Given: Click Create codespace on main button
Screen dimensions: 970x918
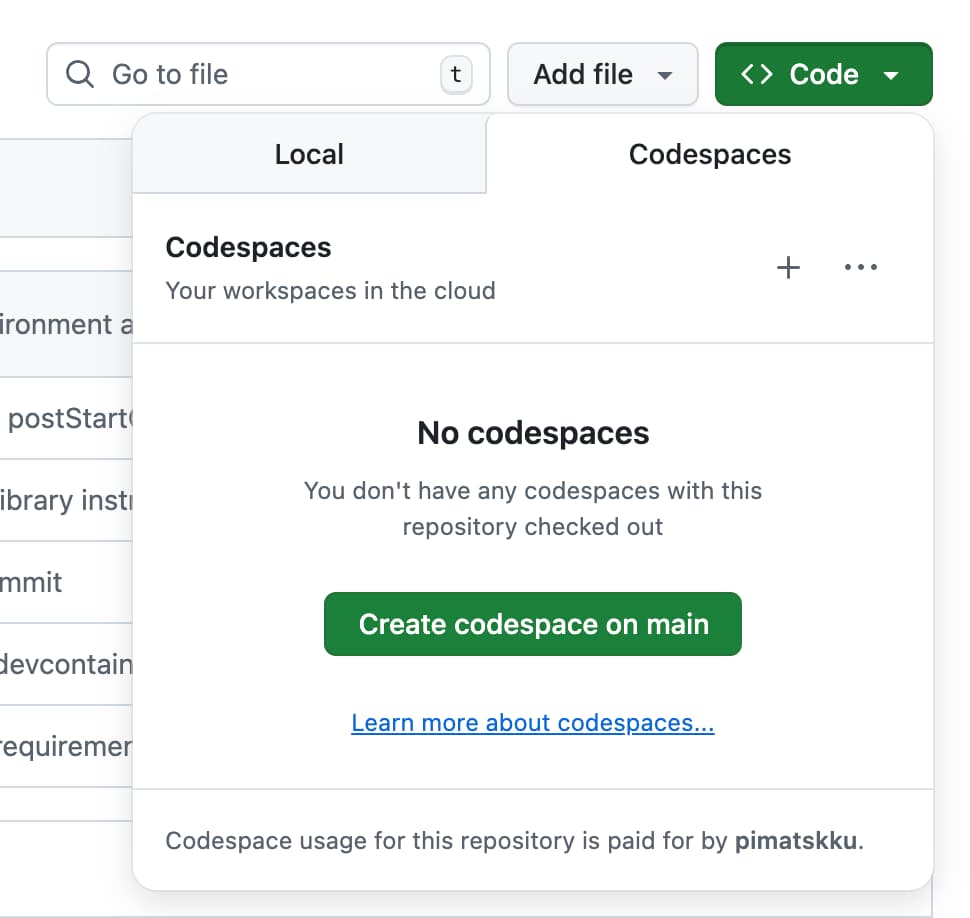Looking at the screenshot, I should coord(533,624).
